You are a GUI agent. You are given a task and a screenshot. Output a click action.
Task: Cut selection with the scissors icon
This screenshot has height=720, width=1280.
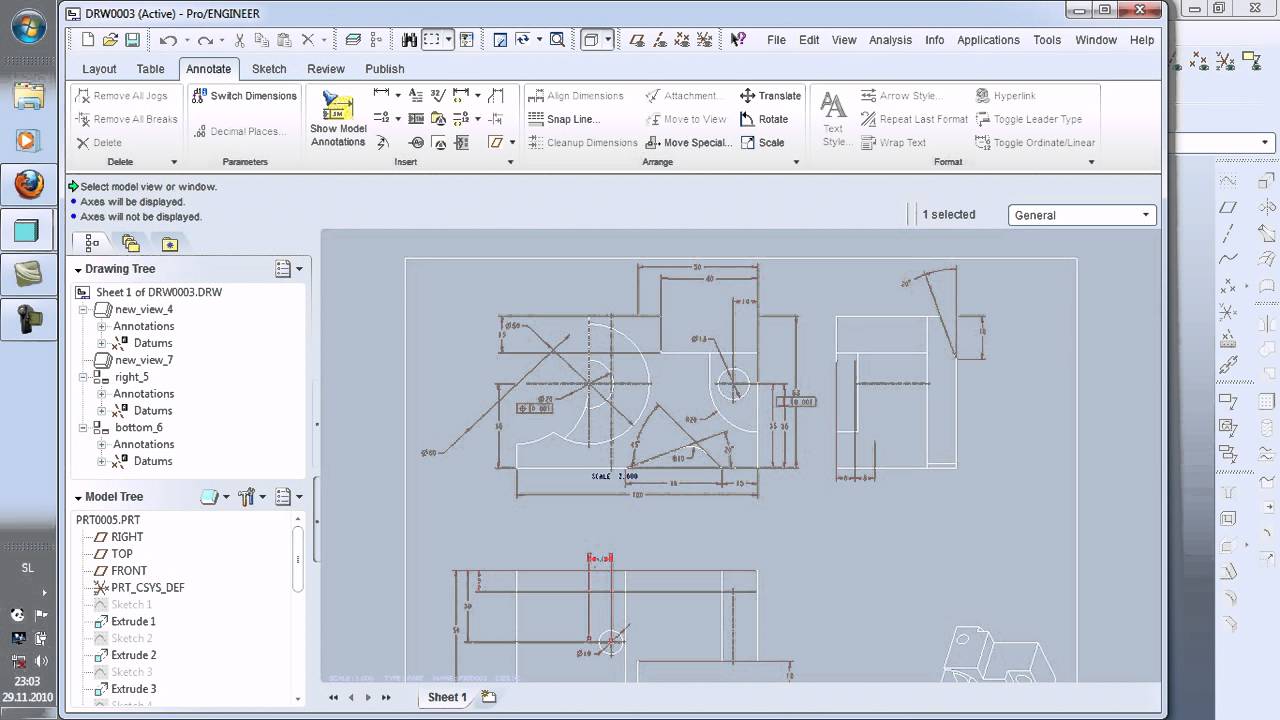(x=240, y=40)
